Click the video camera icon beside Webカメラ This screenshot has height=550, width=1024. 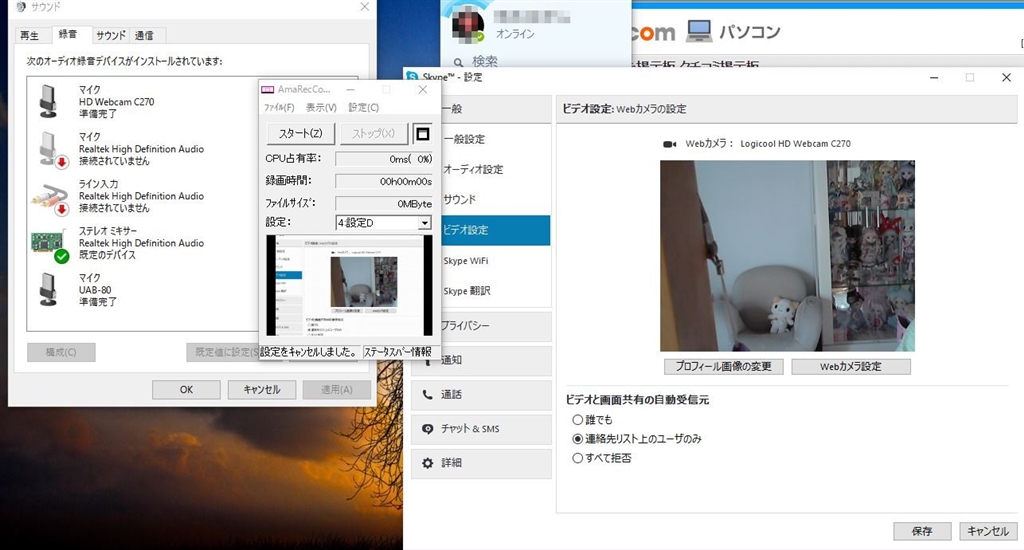point(669,144)
